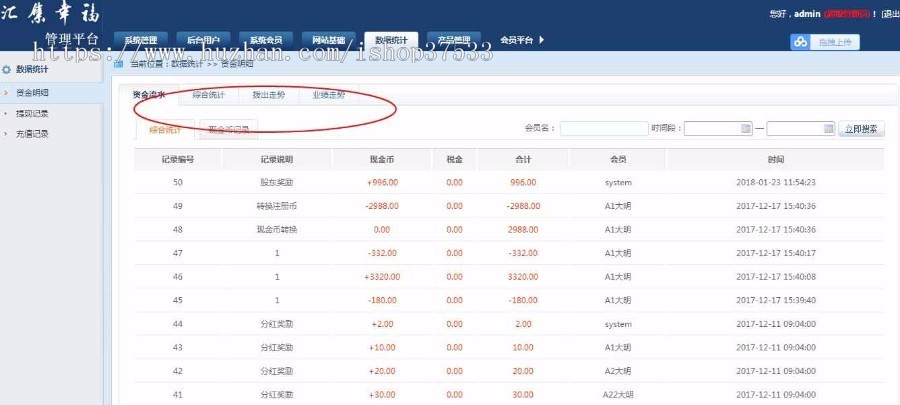The width and height of the screenshot is (900, 405).
Task: Click the 2988.00 total in row 48
Action: click(523, 229)
